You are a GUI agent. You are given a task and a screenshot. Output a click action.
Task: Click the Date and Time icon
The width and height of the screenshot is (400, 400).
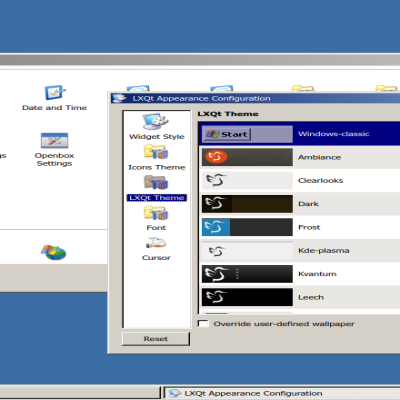point(55,92)
